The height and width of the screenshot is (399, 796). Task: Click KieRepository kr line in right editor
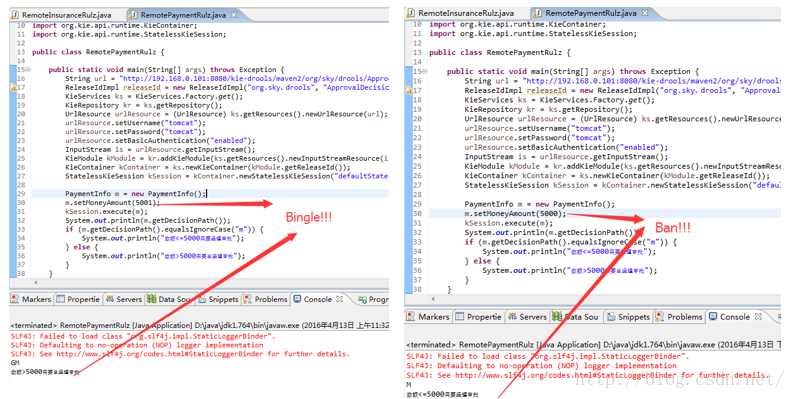(x=548, y=109)
